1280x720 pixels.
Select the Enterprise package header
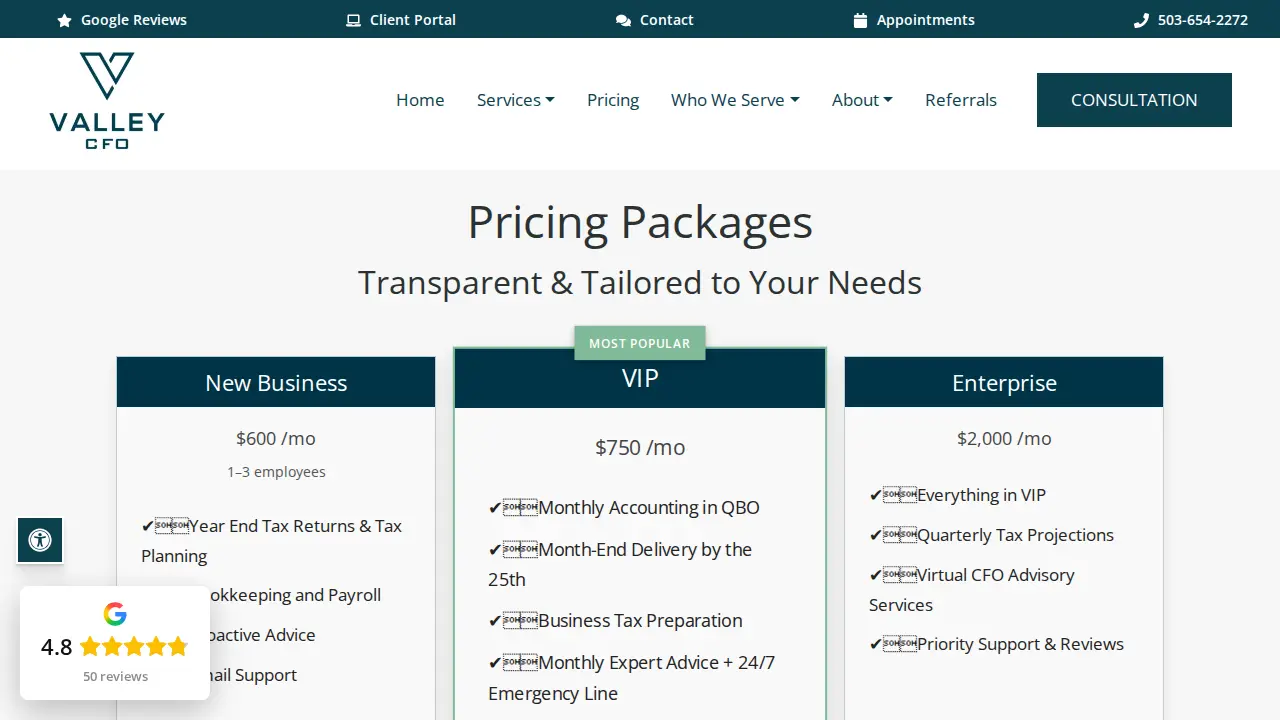(x=1004, y=382)
